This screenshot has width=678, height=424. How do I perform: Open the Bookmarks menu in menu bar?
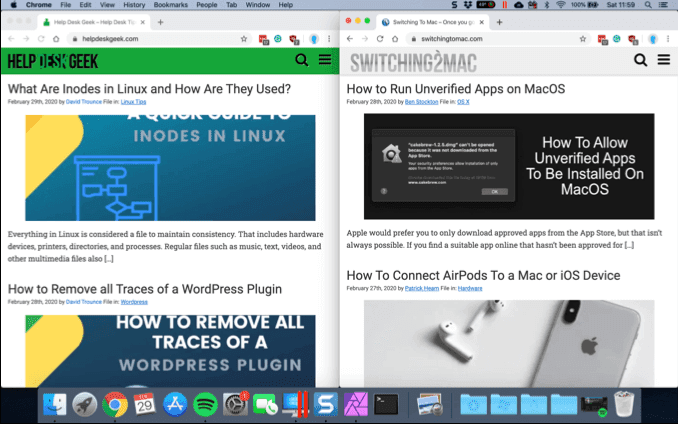click(x=171, y=5)
